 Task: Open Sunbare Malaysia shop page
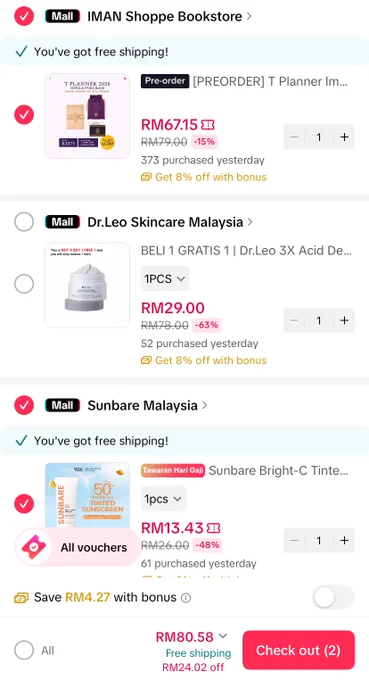pos(147,405)
